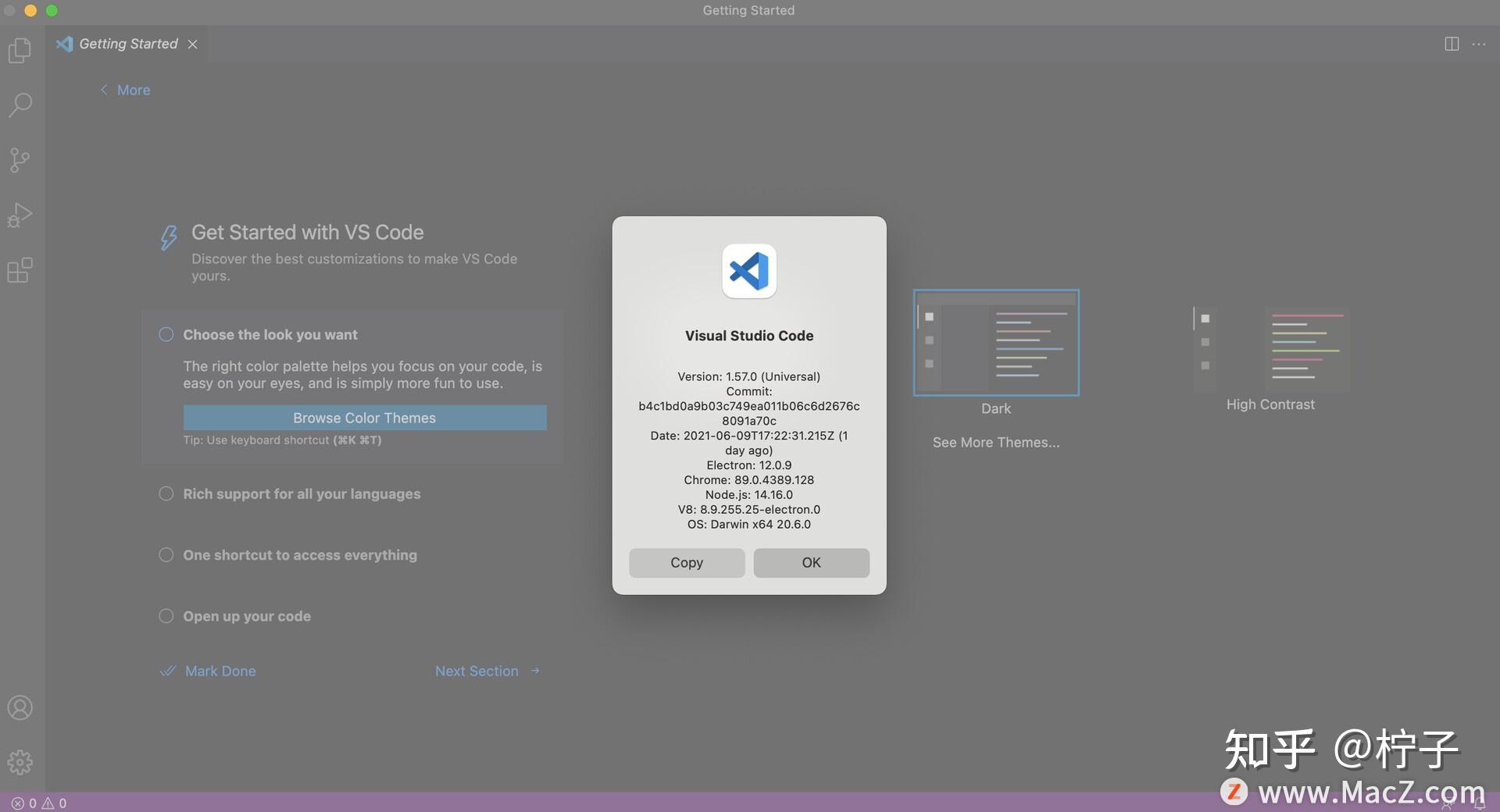Open the Explorer view in activity bar

point(20,51)
